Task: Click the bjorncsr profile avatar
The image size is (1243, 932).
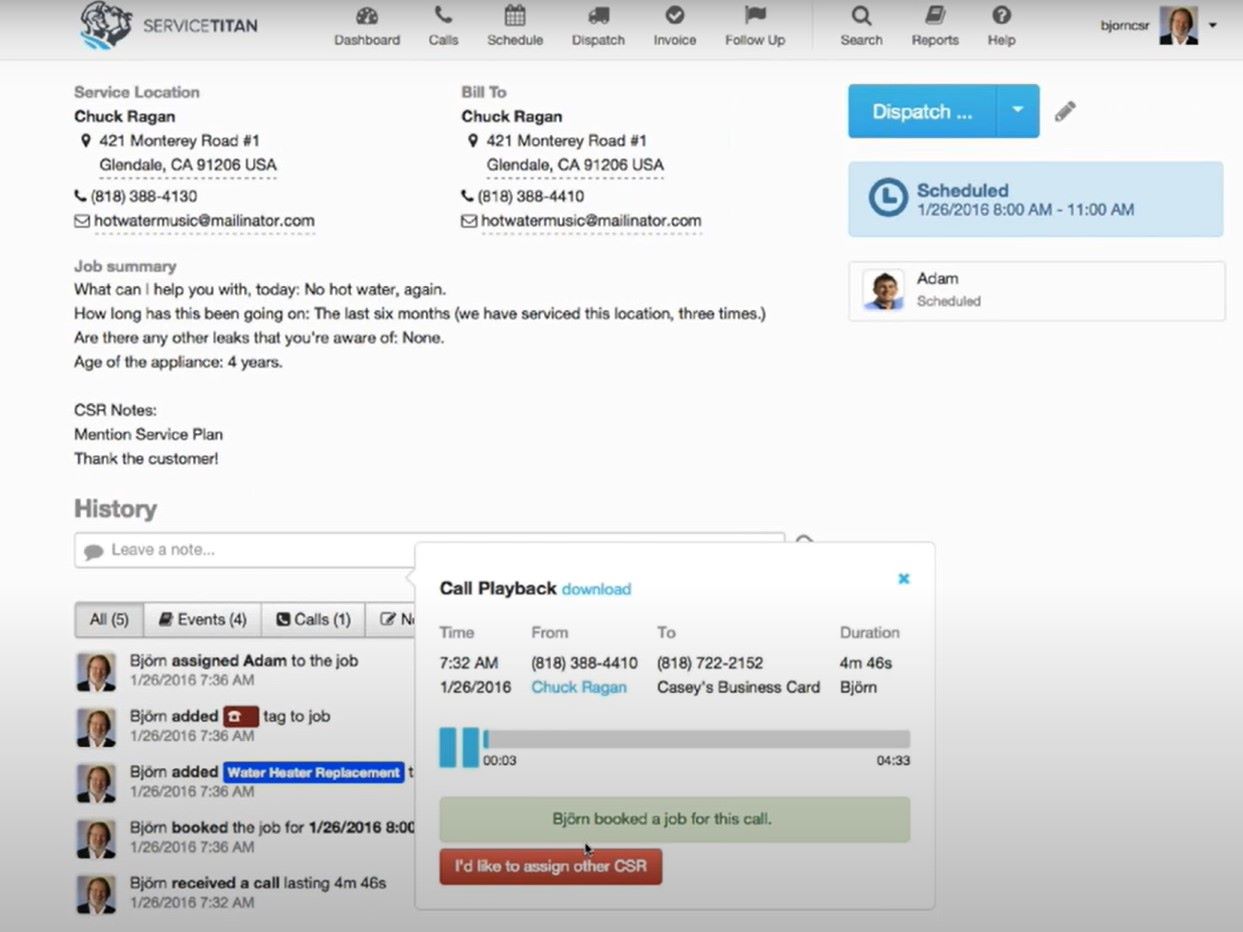Action: [x=1179, y=25]
